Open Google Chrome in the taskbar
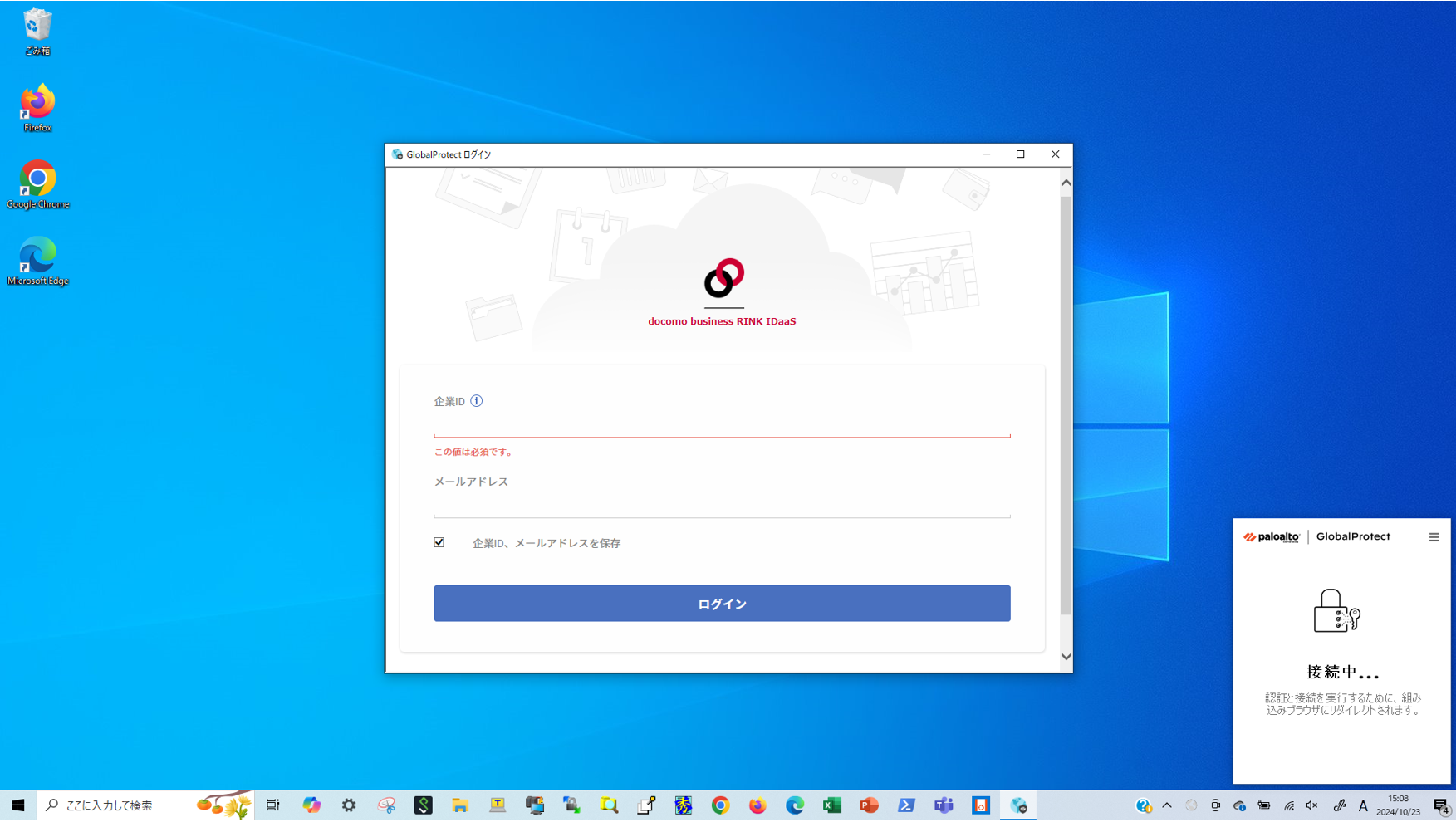This screenshot has width=1456, height=822. [x=720, y=805]
